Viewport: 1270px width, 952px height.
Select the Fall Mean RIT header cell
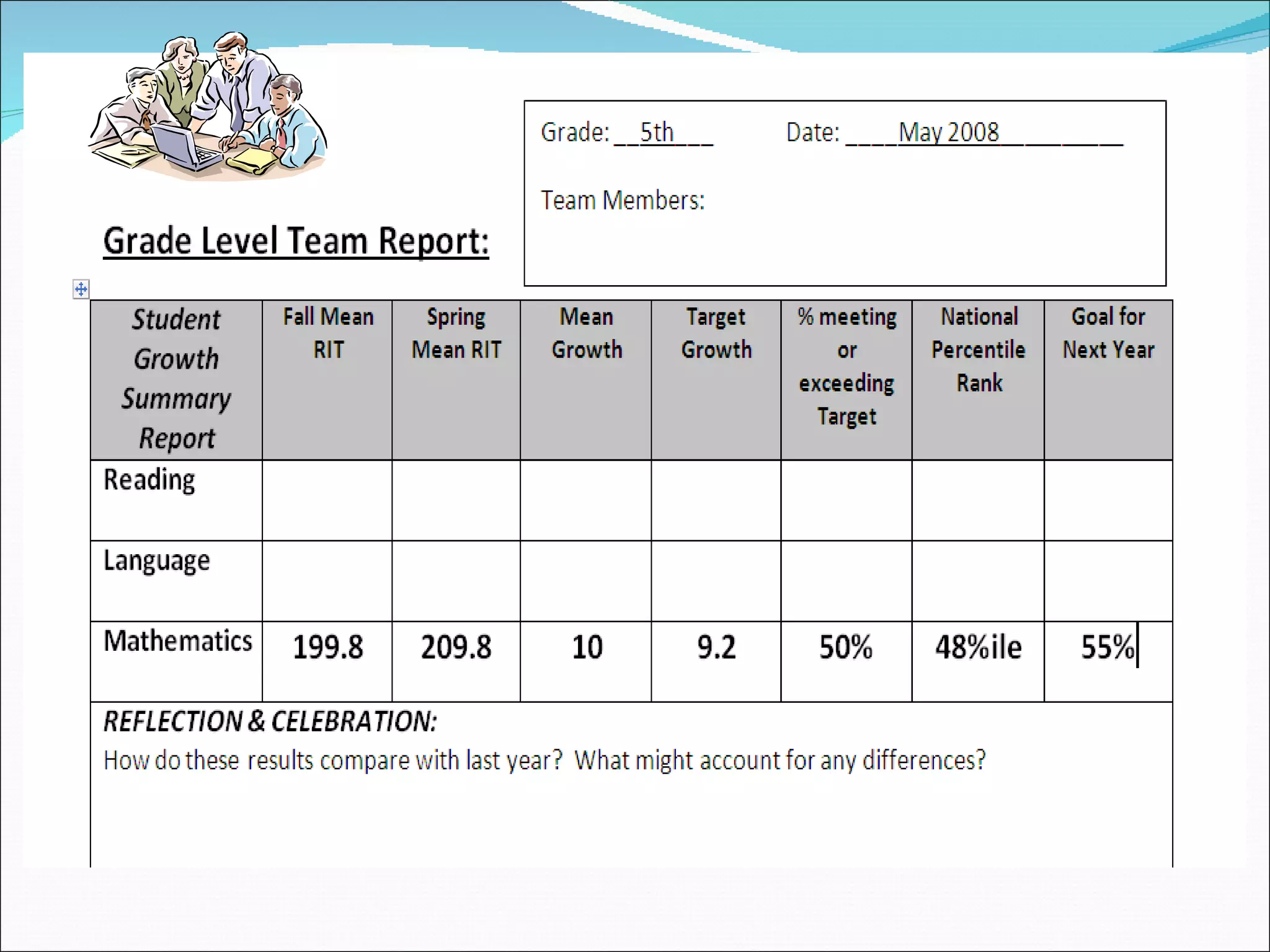pos(328,333)
